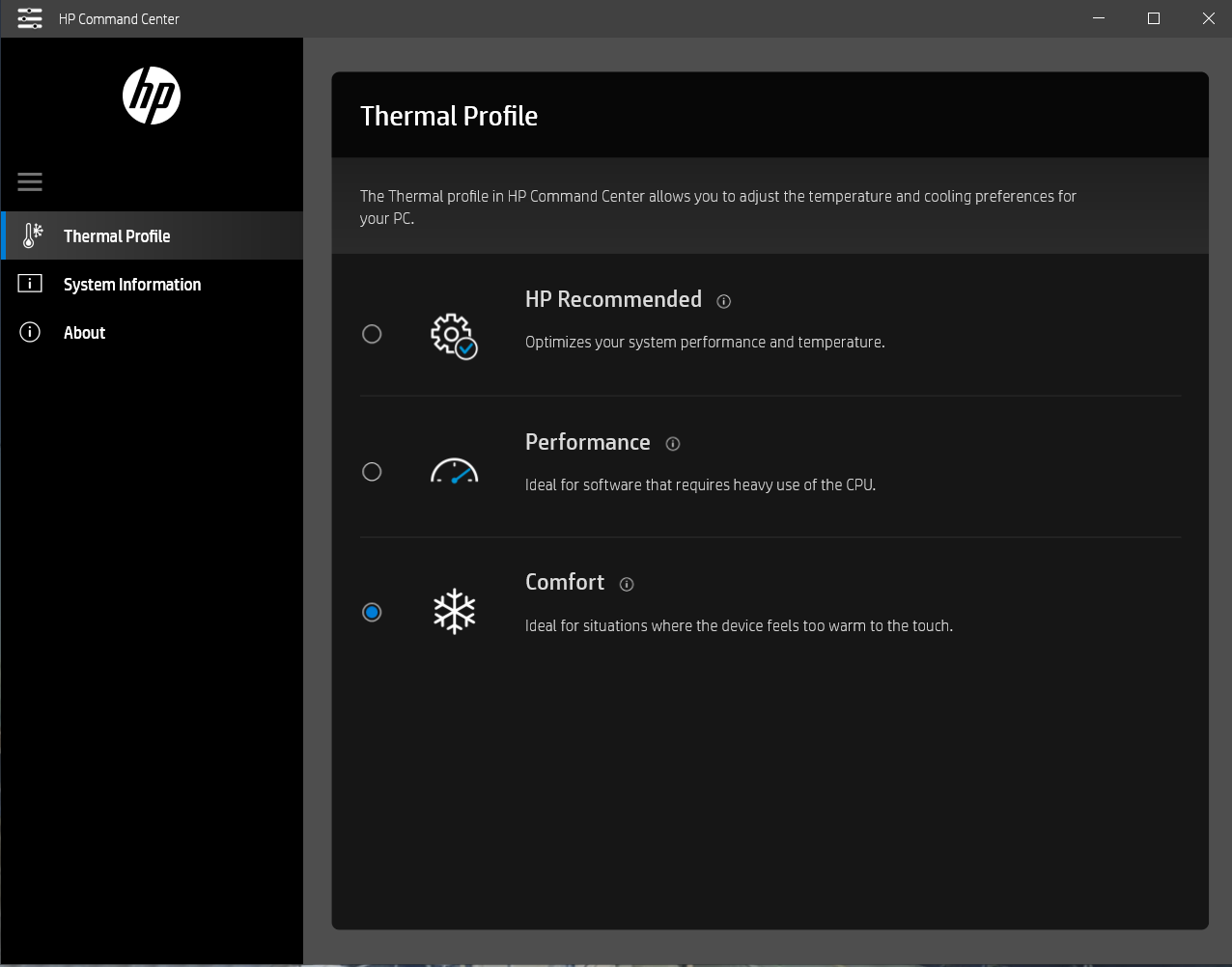1232x967 pixels.
Task: Select the HP Recommended radio button
Action: [372, 334]
